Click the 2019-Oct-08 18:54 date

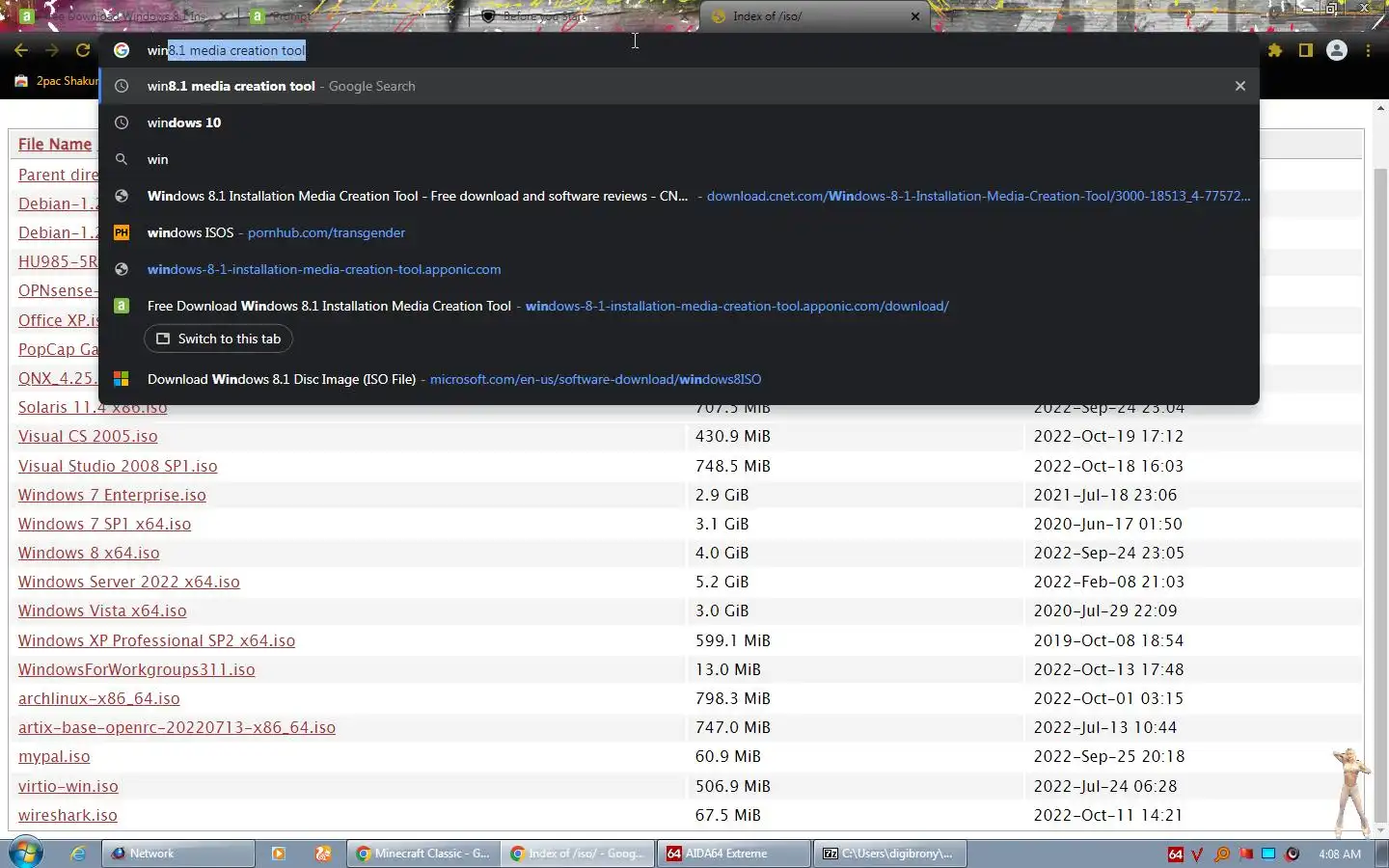point(1108,640)
